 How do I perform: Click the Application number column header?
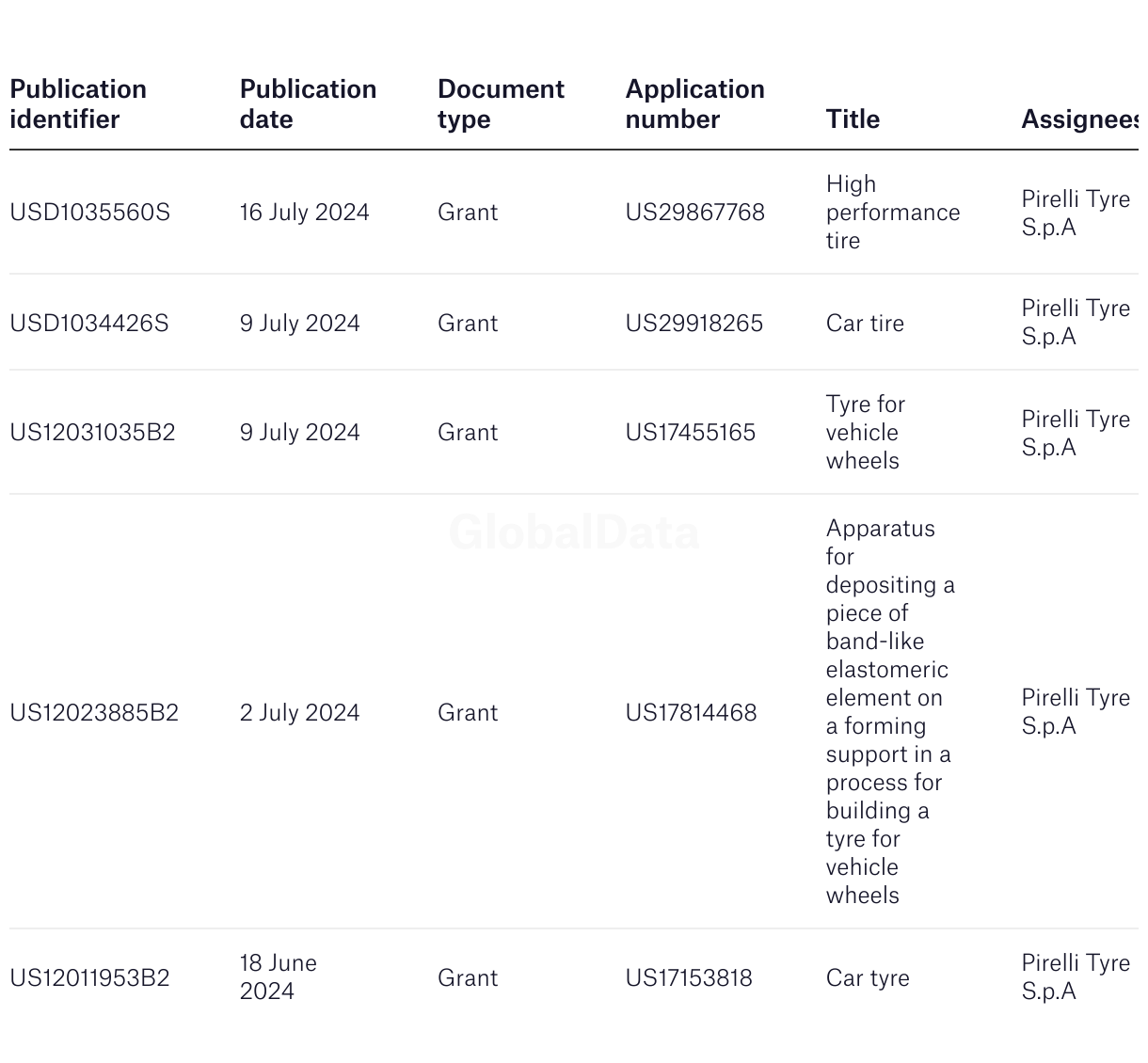pos(694,104)
